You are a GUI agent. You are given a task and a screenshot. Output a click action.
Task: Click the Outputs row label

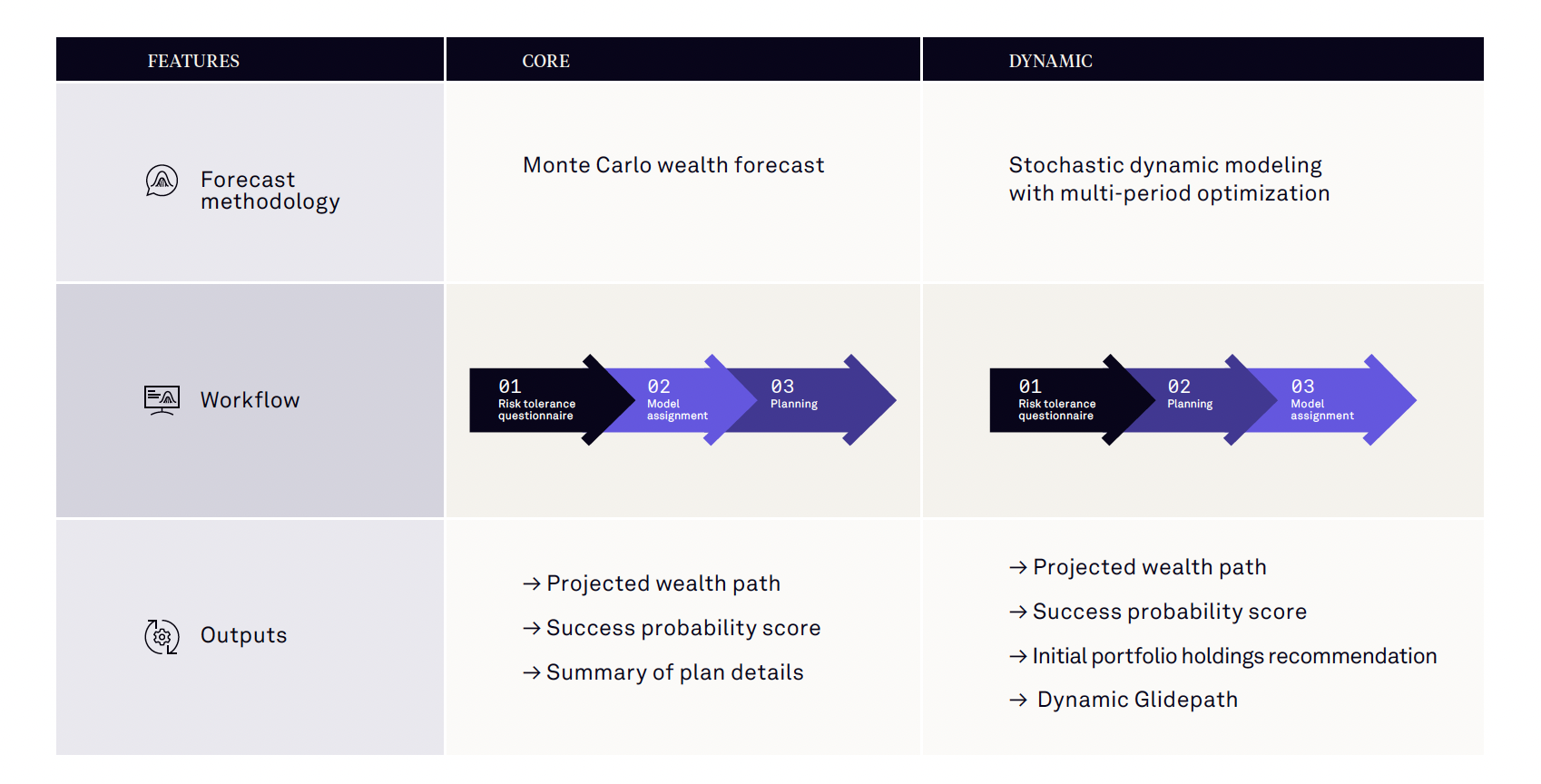click(243, 635)
